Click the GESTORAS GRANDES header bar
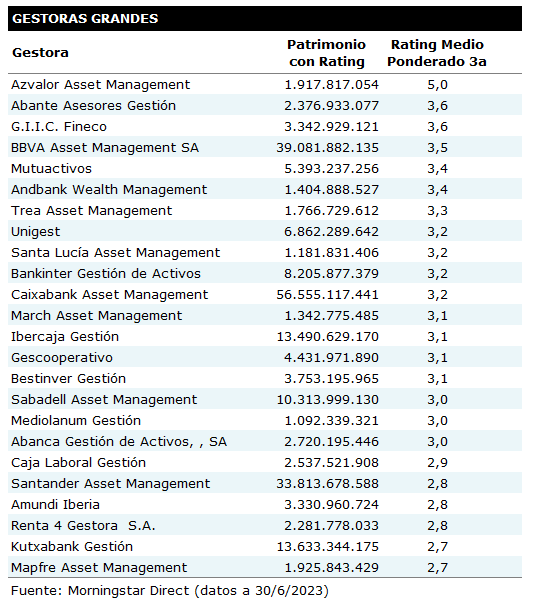 pyautogui.click(x=265, y=19)
